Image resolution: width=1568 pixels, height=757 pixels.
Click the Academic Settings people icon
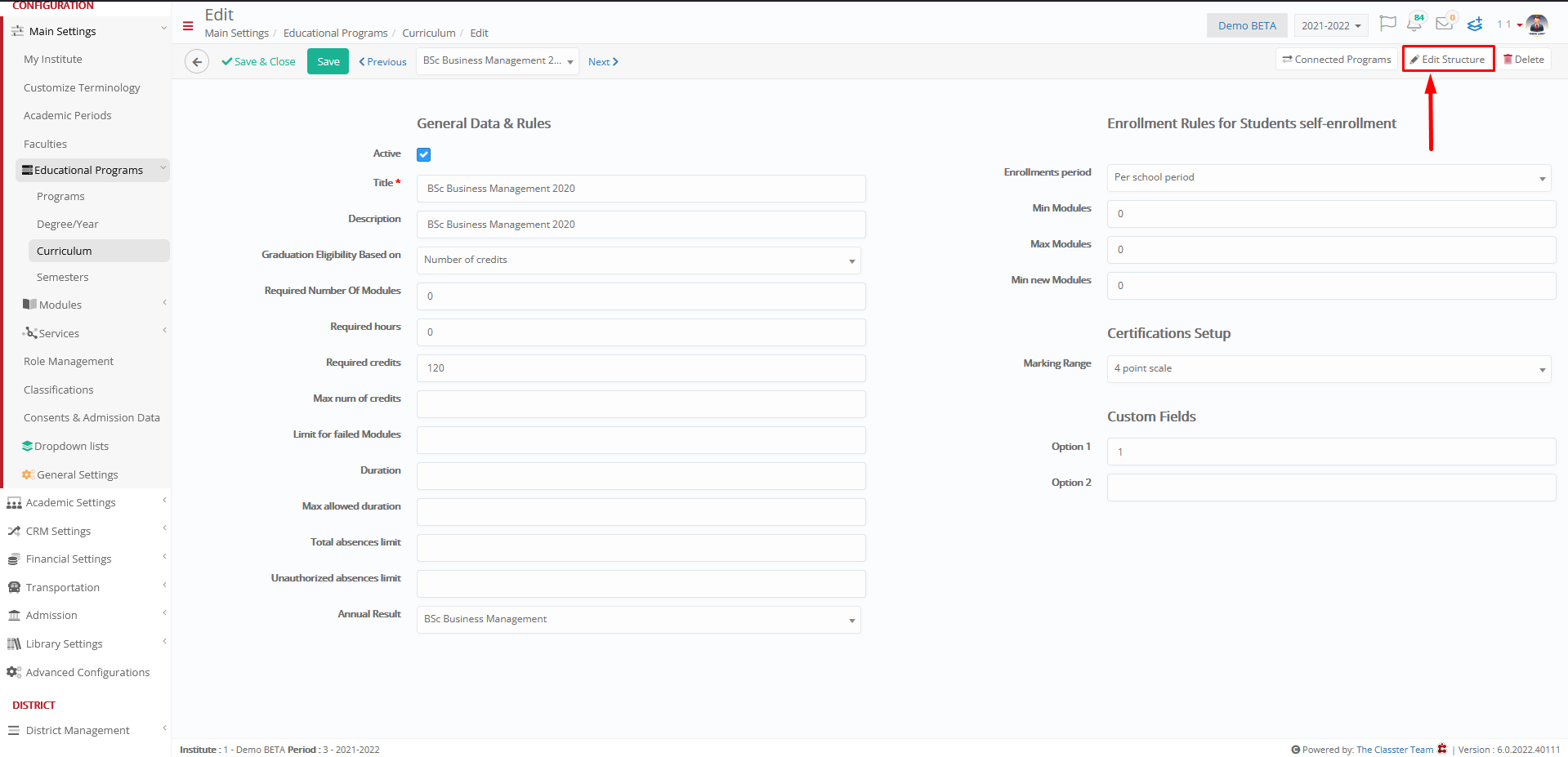(14, 503)
